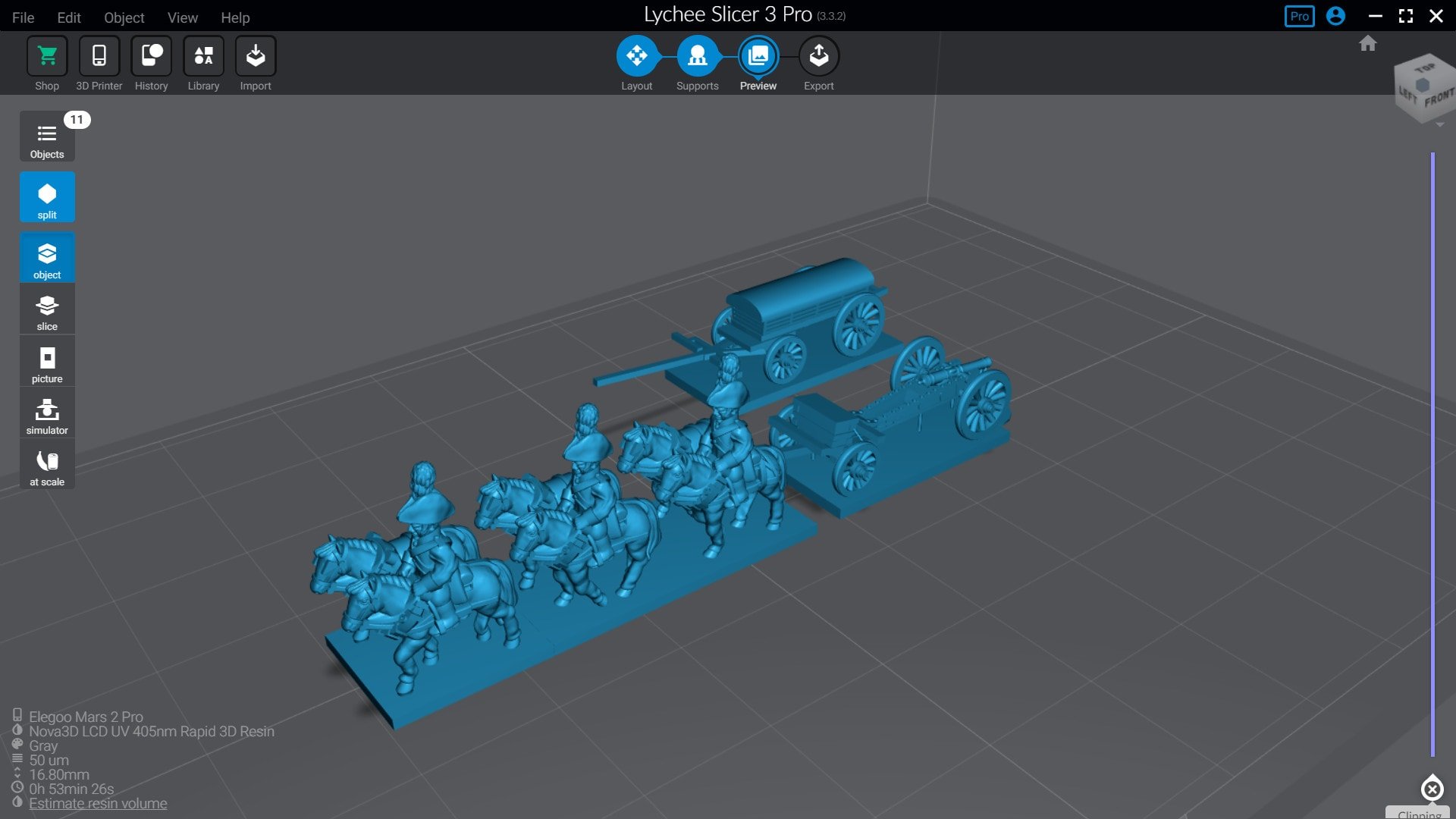Click the Gray color label

[x=43, y=745]
